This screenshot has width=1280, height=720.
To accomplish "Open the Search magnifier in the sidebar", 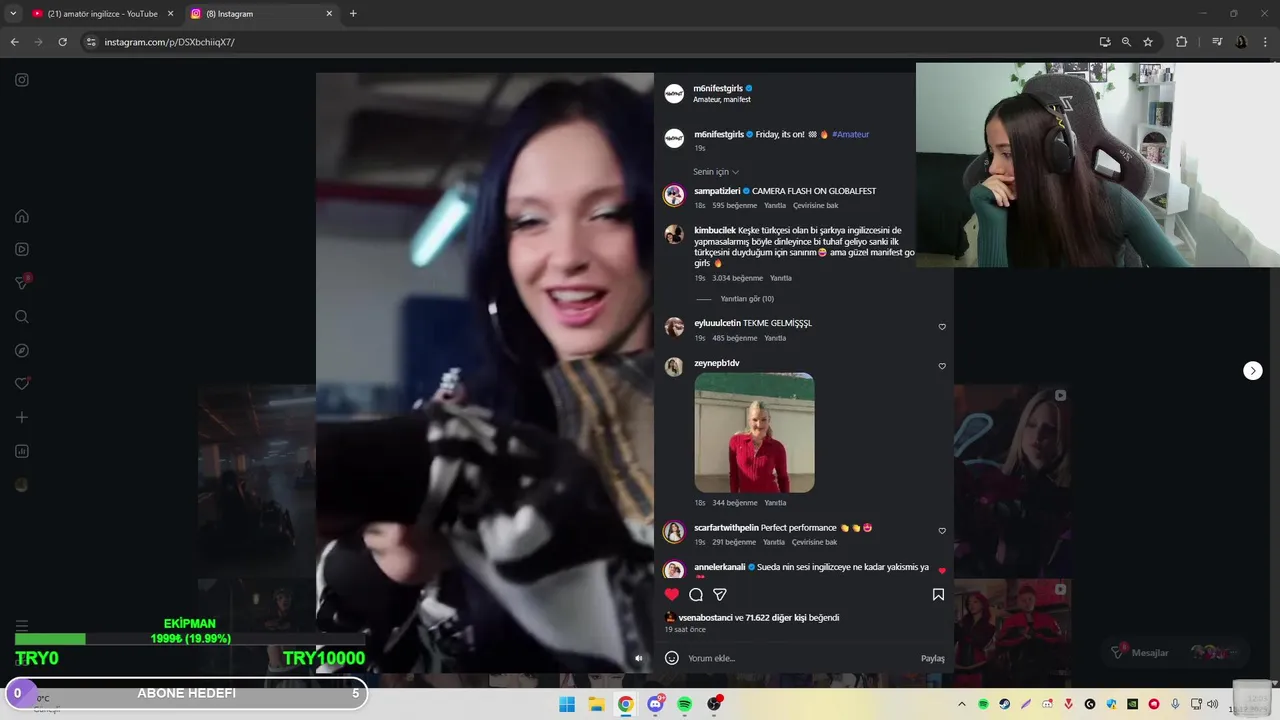I will 22,317.
